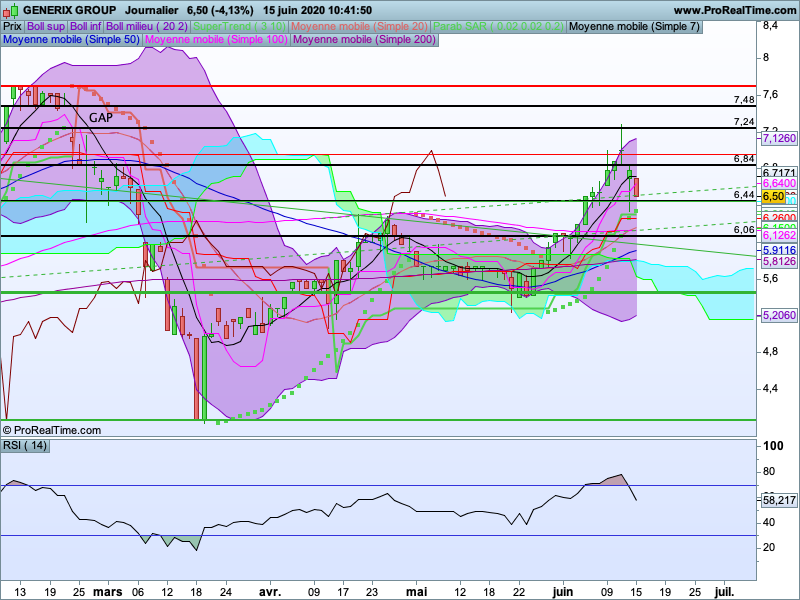Click the price label 5,8126

779,261
